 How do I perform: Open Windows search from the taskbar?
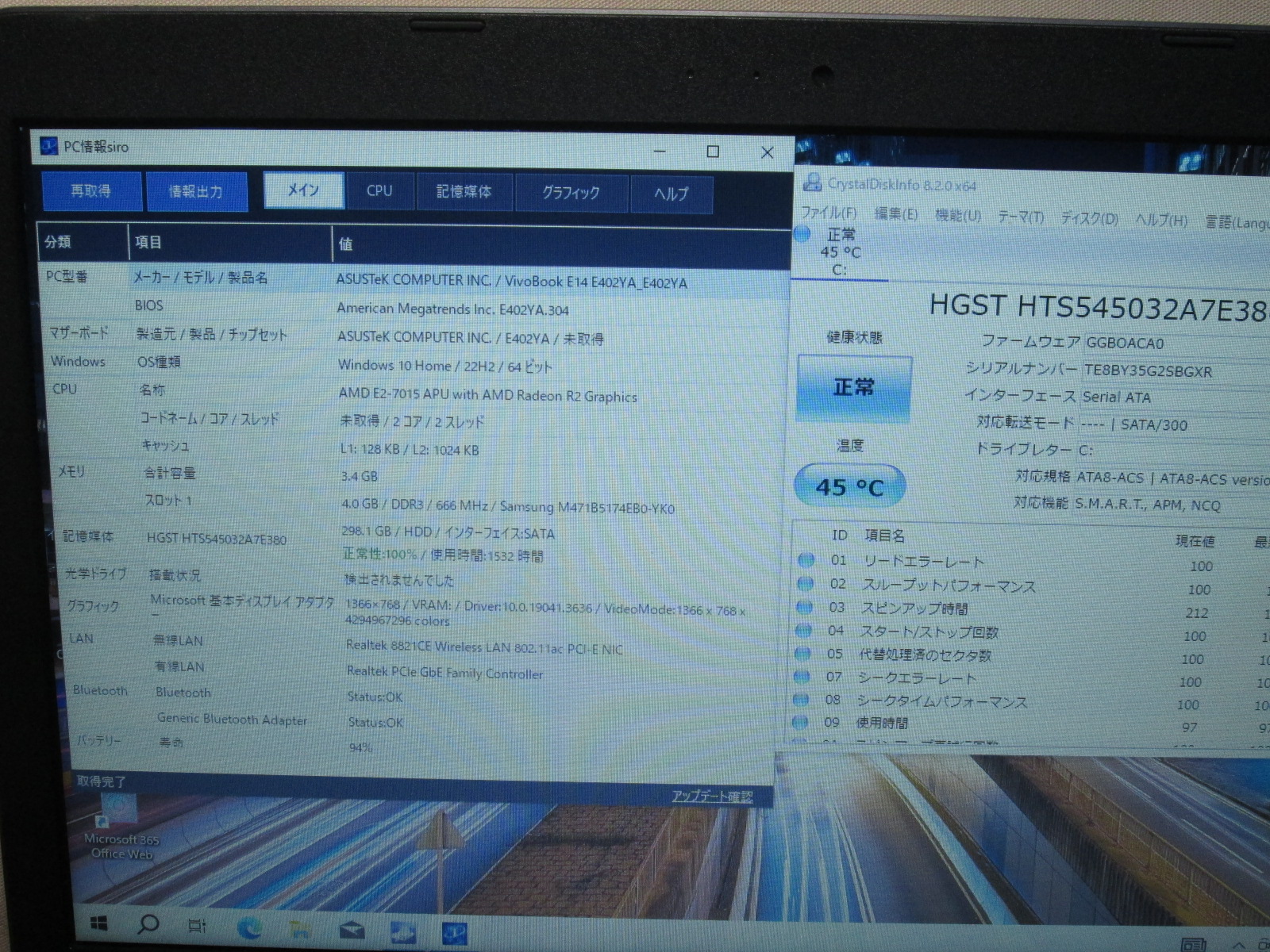coord(148,923)
